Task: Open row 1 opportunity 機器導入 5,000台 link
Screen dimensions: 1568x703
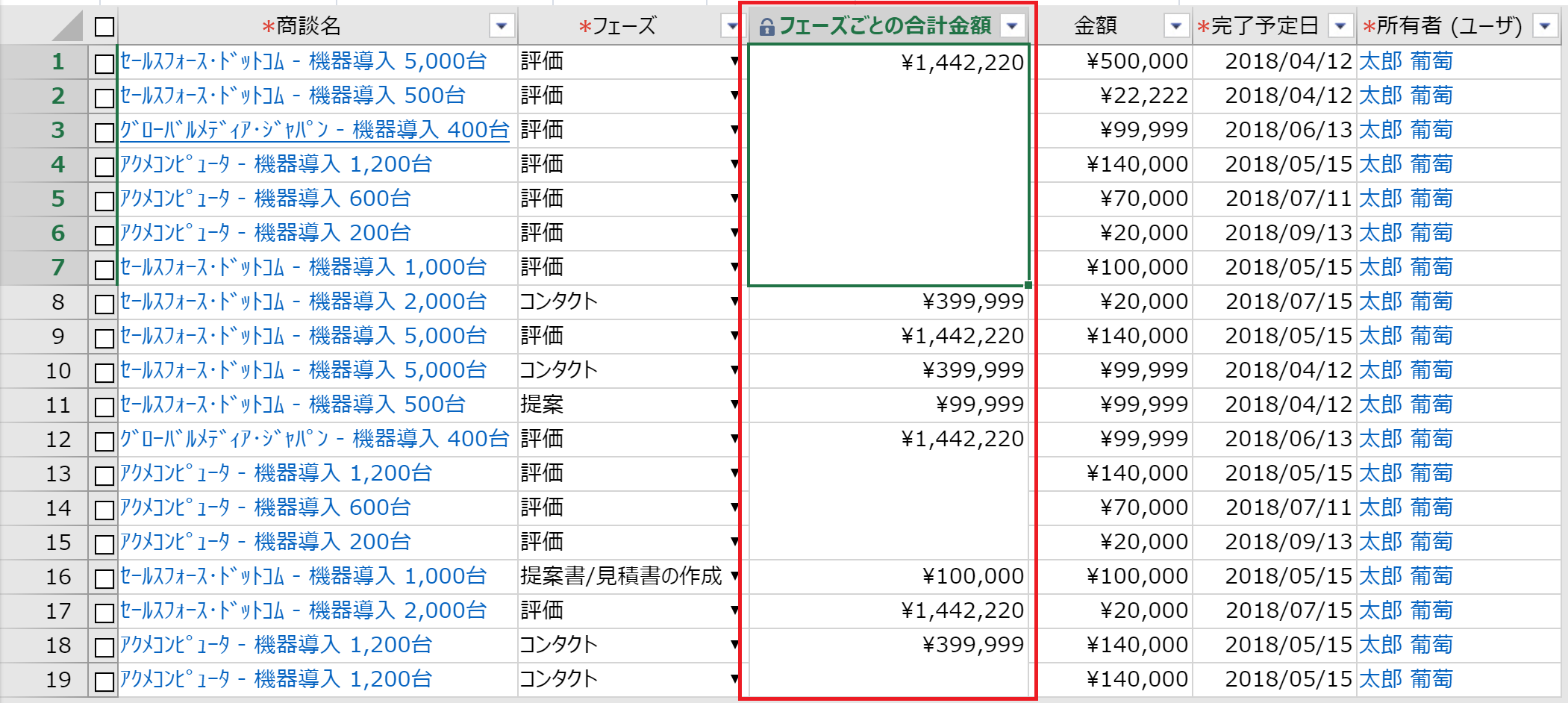Action: (x=303, y=61)
